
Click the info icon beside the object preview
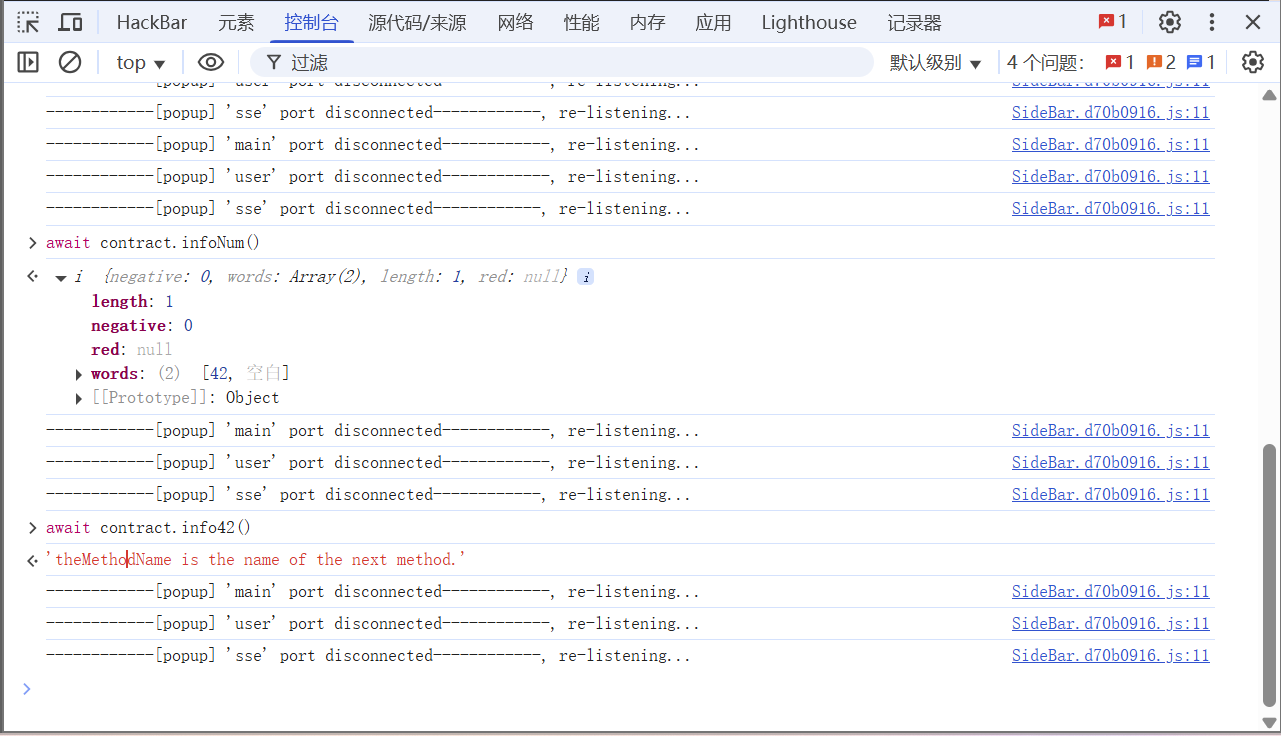[x=586, y=277]
